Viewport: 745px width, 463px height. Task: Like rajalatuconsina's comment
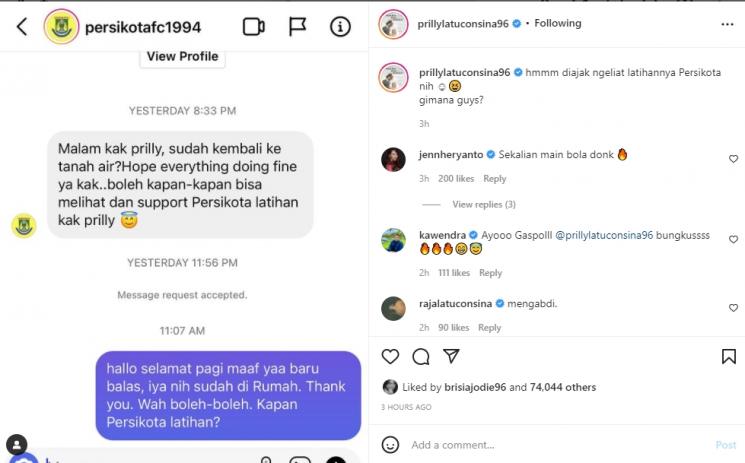click(733, 308)
